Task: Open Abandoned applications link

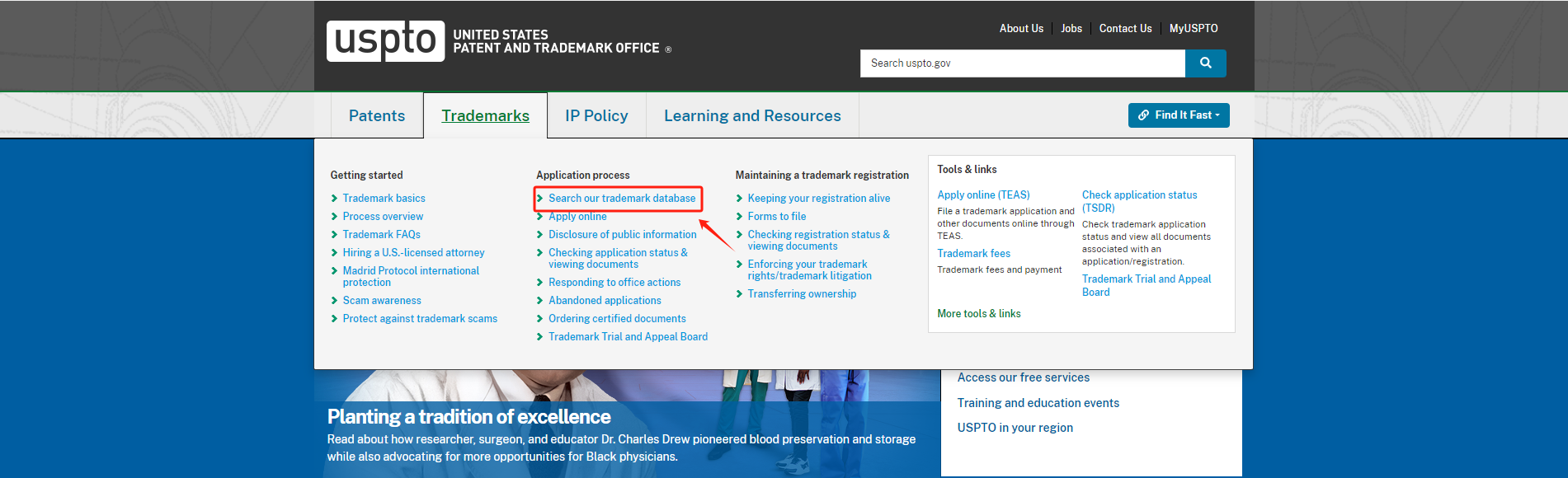Action: pyautogui.click(x=605, y=301)
